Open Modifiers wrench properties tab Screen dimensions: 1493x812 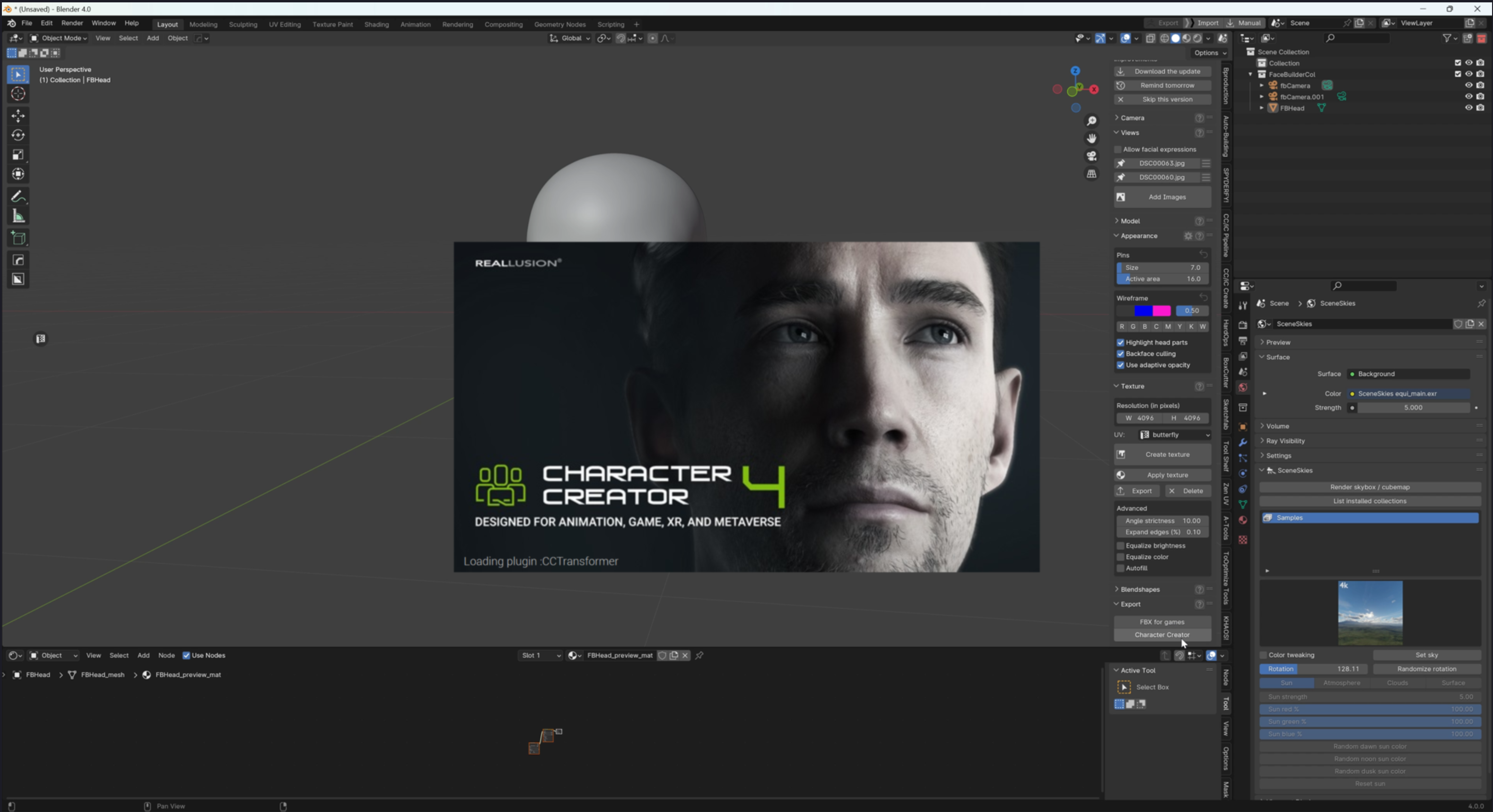tap(1243, 442)
